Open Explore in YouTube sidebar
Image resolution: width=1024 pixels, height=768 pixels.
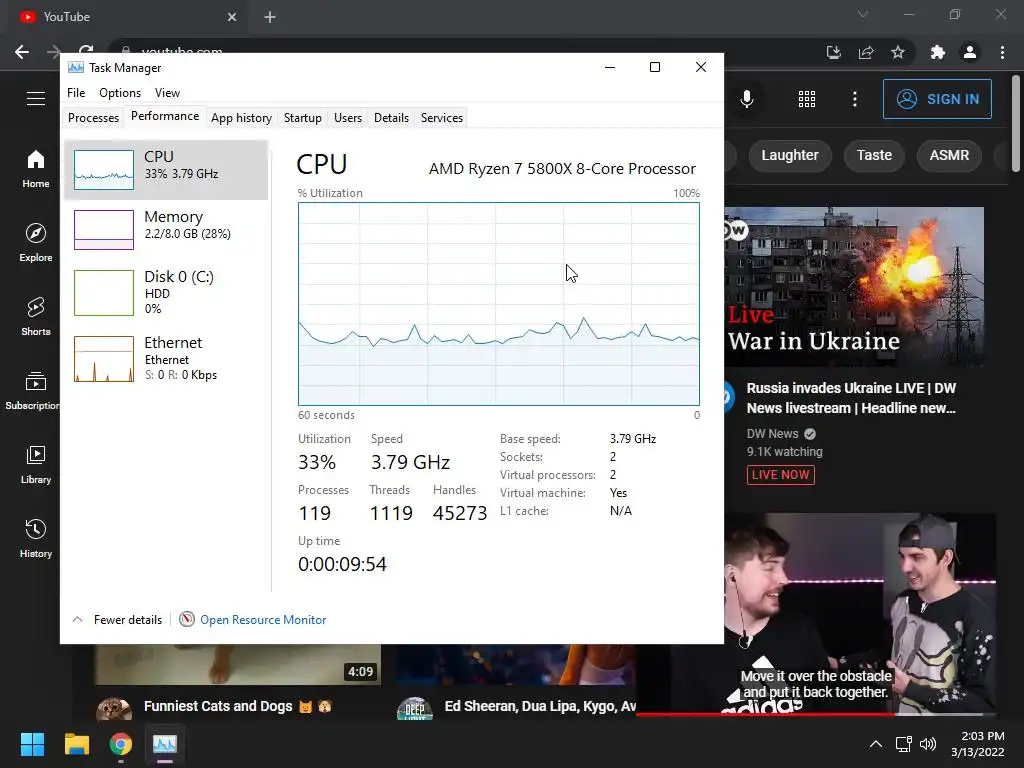(36, 242)
